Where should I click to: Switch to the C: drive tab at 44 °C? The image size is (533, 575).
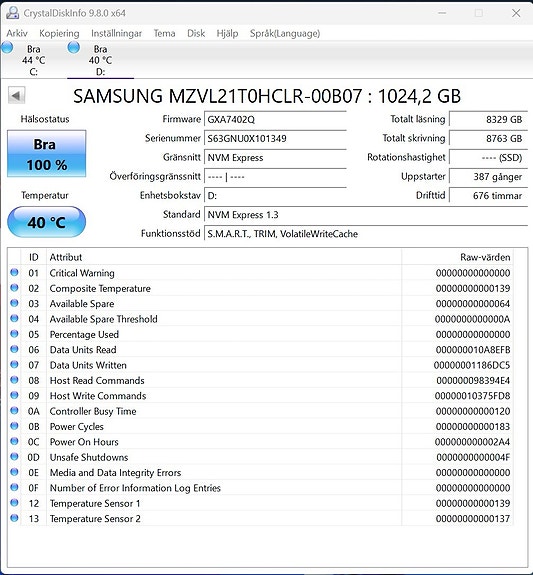[33, 60]
